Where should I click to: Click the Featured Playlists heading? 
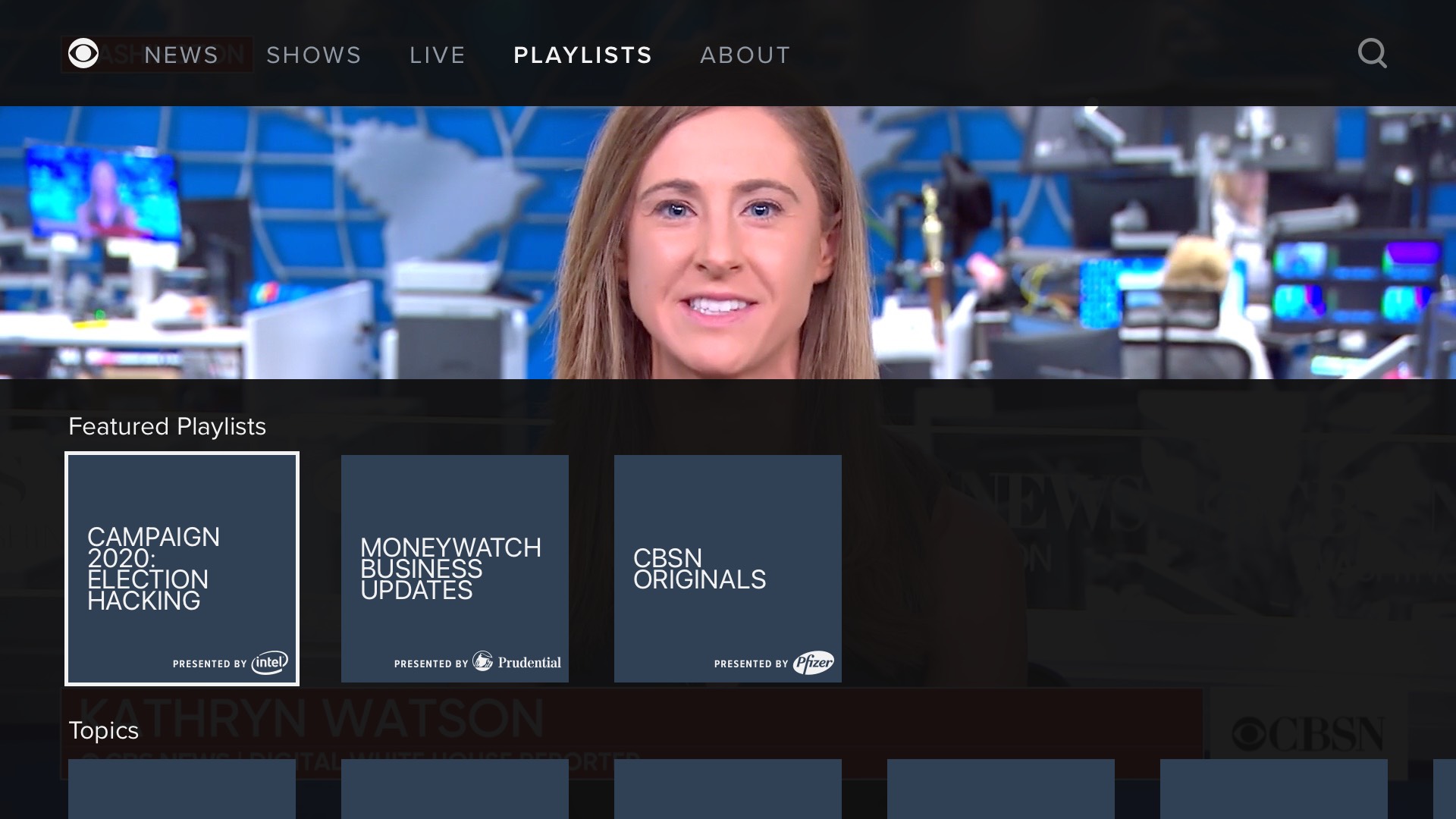click(167, 426)
